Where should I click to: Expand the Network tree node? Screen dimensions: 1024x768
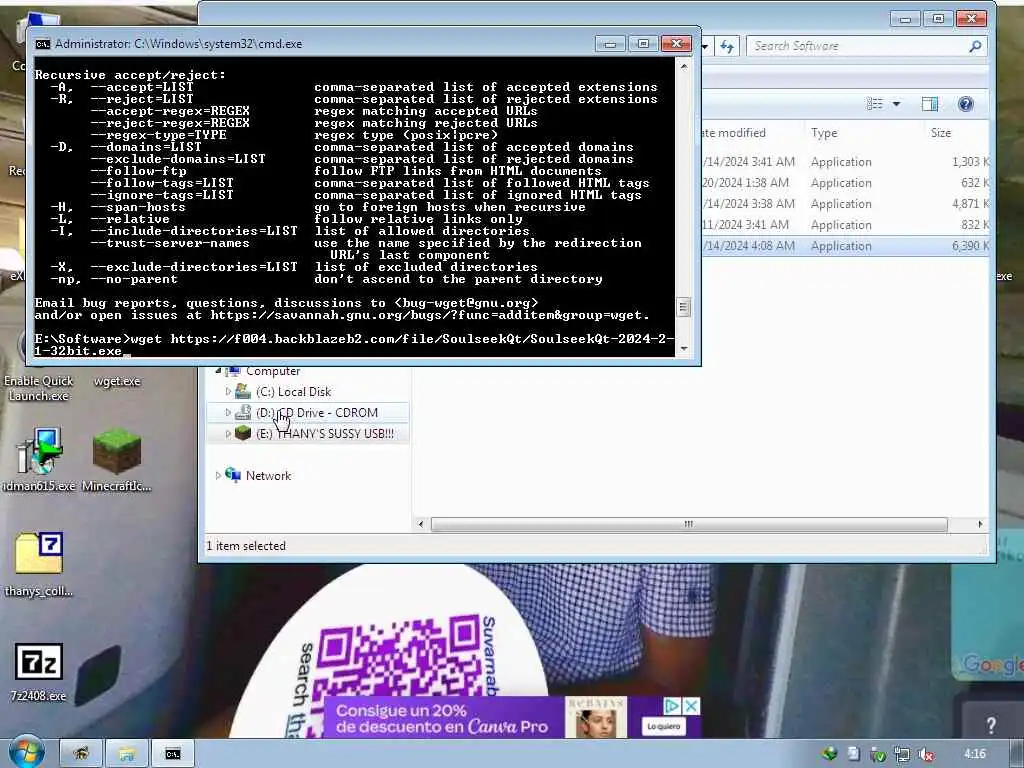coord(217,475)
